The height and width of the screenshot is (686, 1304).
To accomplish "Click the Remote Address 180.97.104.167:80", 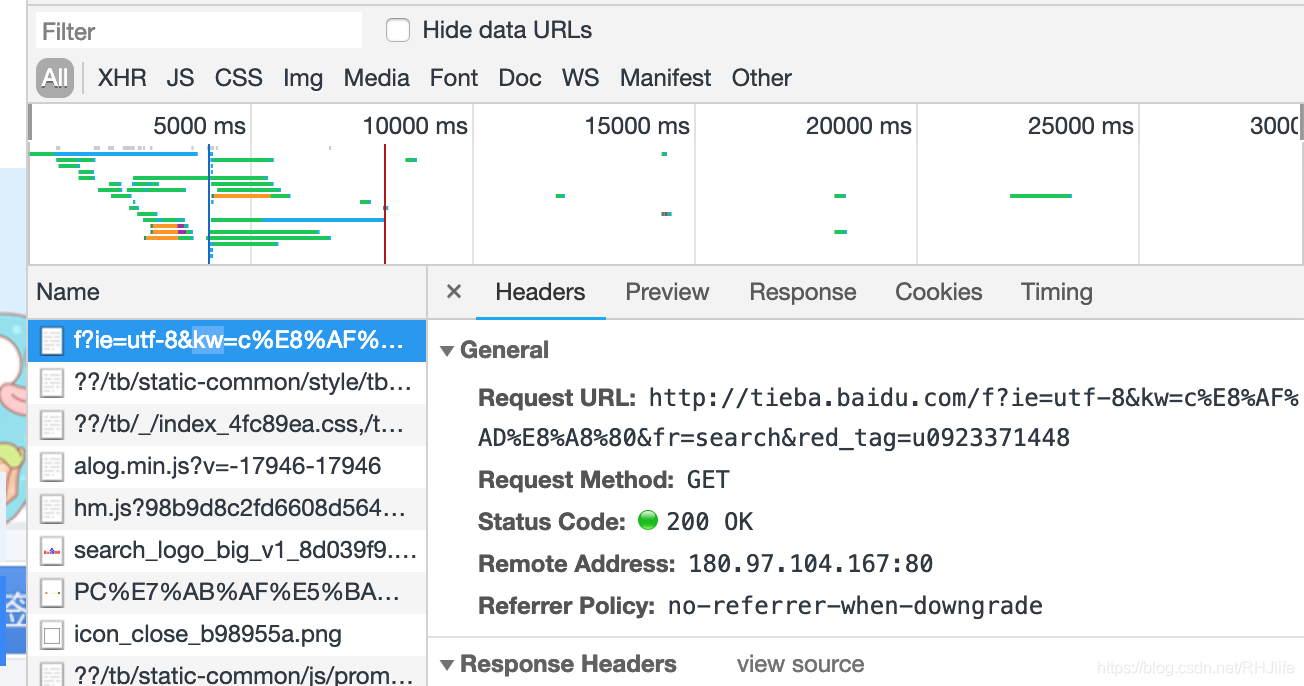I will 811,564.
